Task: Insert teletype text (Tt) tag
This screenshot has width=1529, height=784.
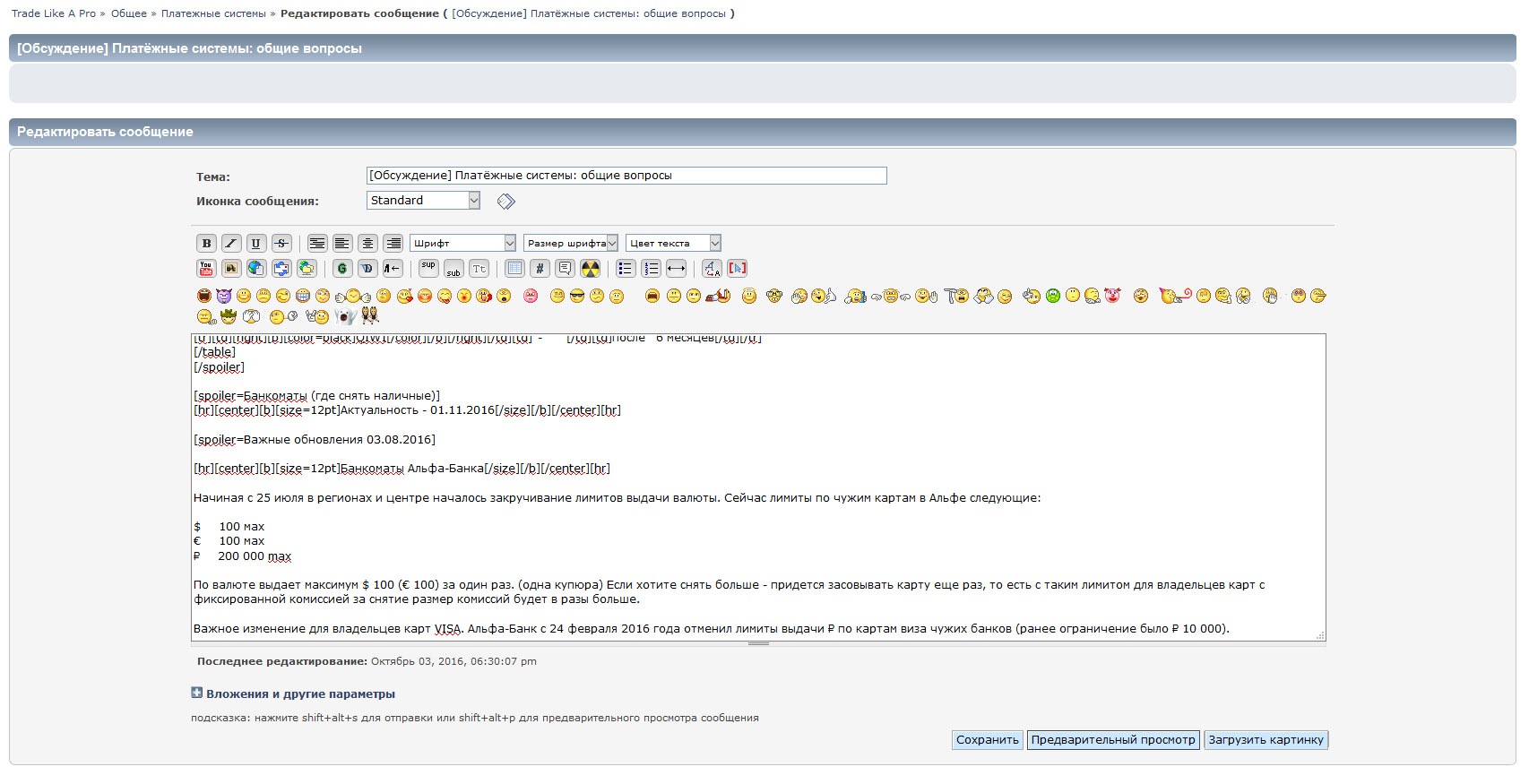Action: pyautogui.click(x=479, y=268)
